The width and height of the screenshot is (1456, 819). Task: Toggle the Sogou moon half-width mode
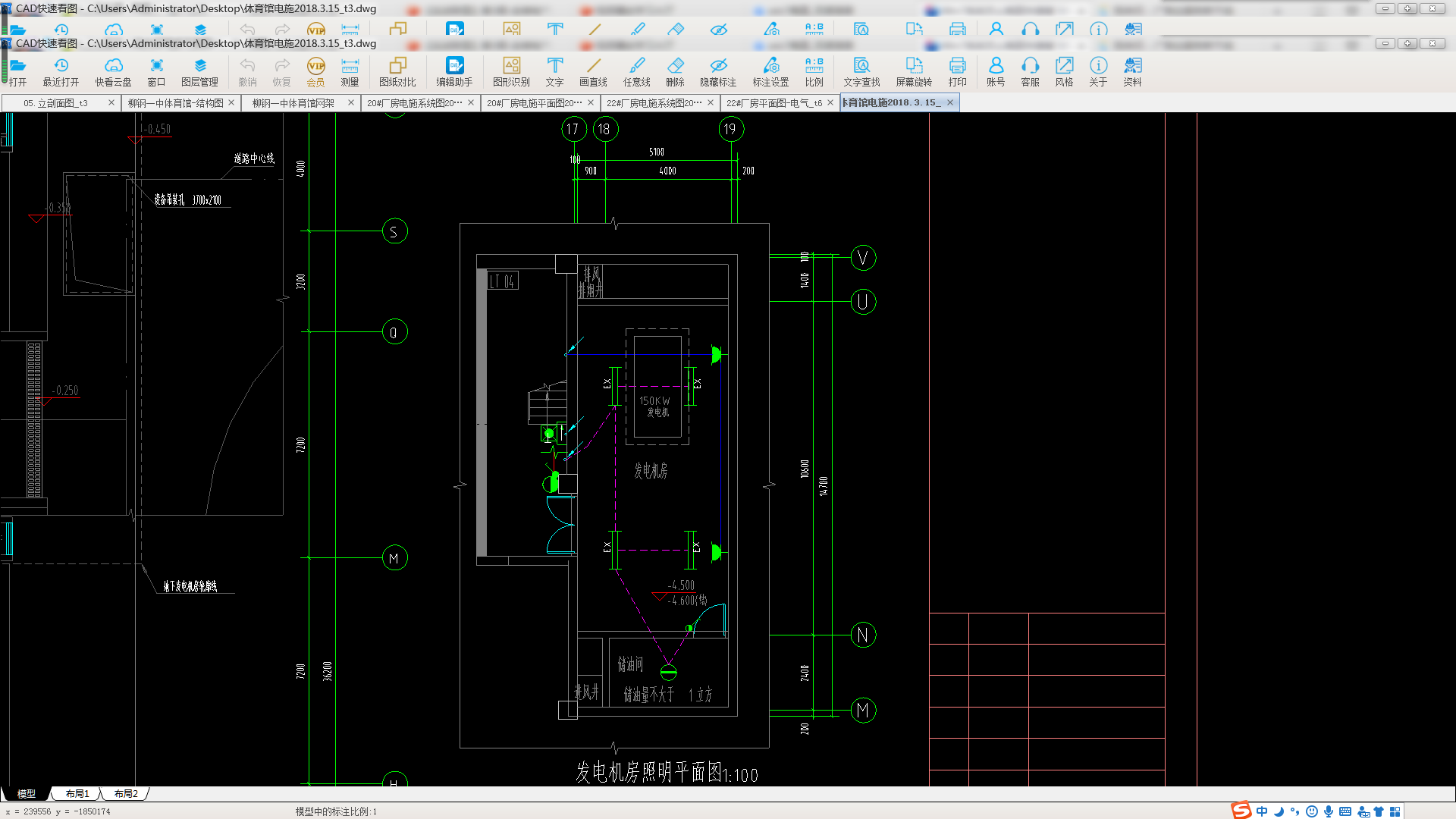[x=1279, y=811]
